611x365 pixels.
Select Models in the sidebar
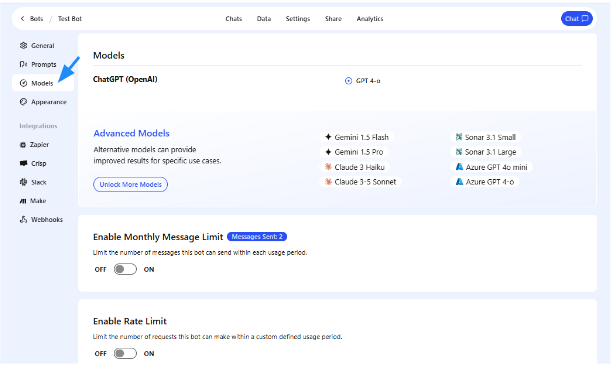pyautogui.click(x=43, y=83)
